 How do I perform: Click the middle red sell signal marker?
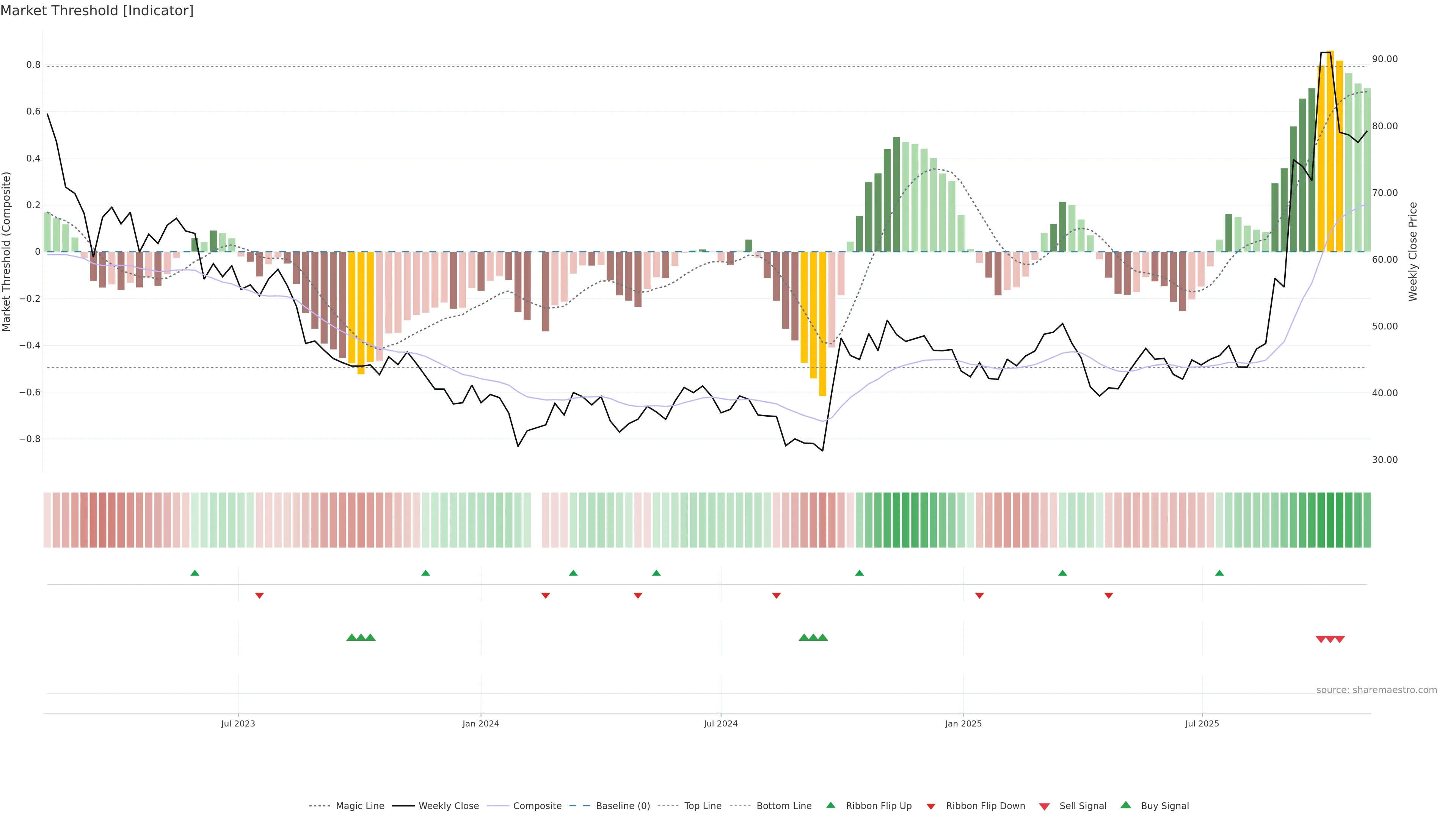tap(1330, 639)
